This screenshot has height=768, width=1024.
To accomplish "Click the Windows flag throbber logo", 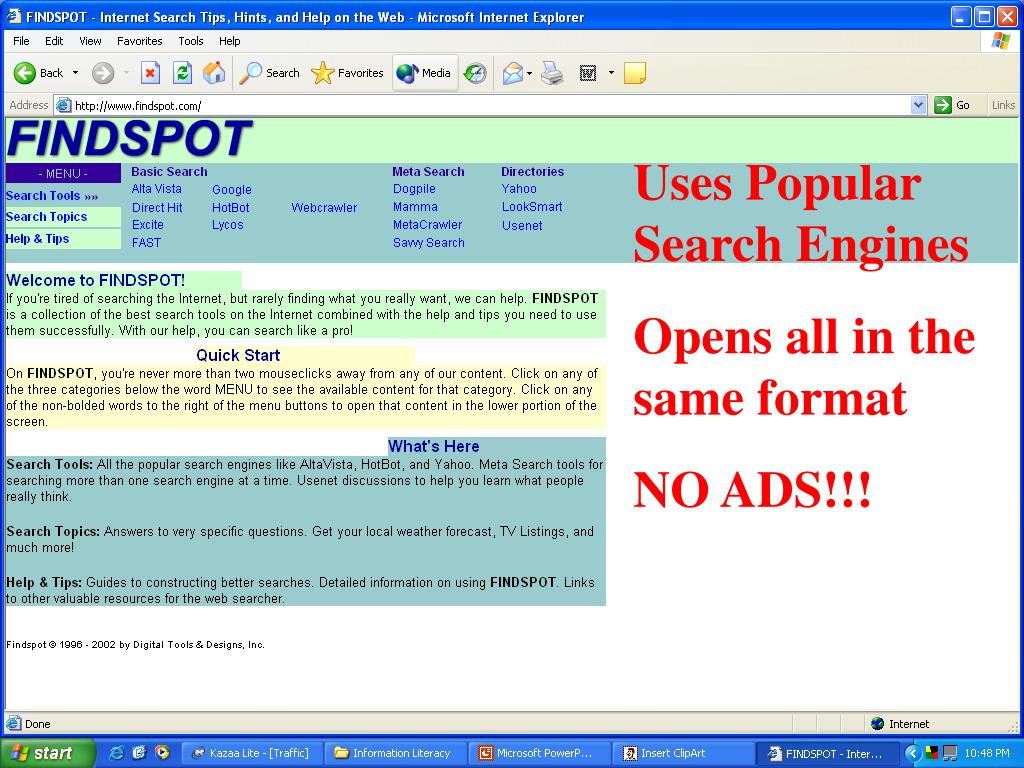I will coord(1000,41).
